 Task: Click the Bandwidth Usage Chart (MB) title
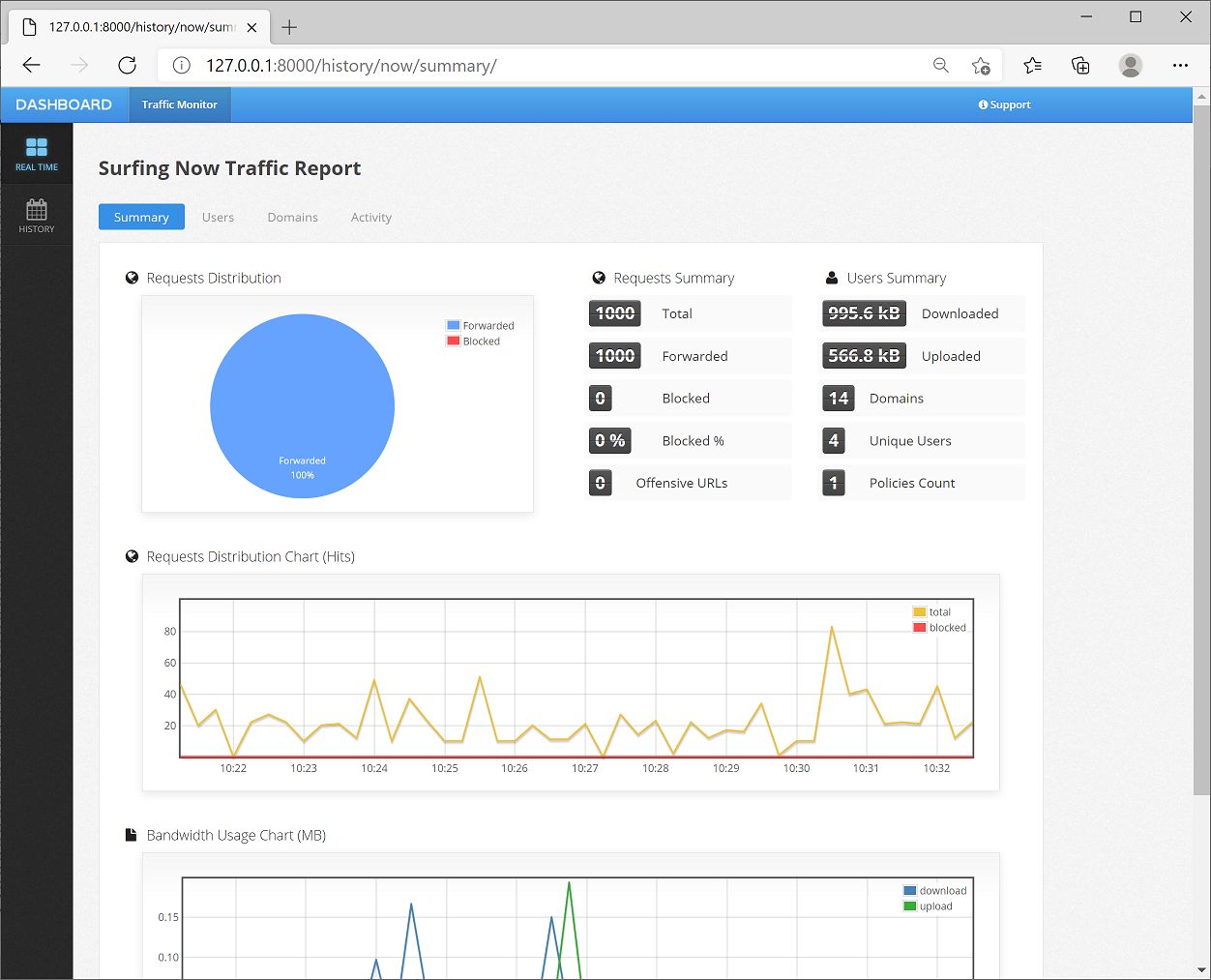click(236, 835)
